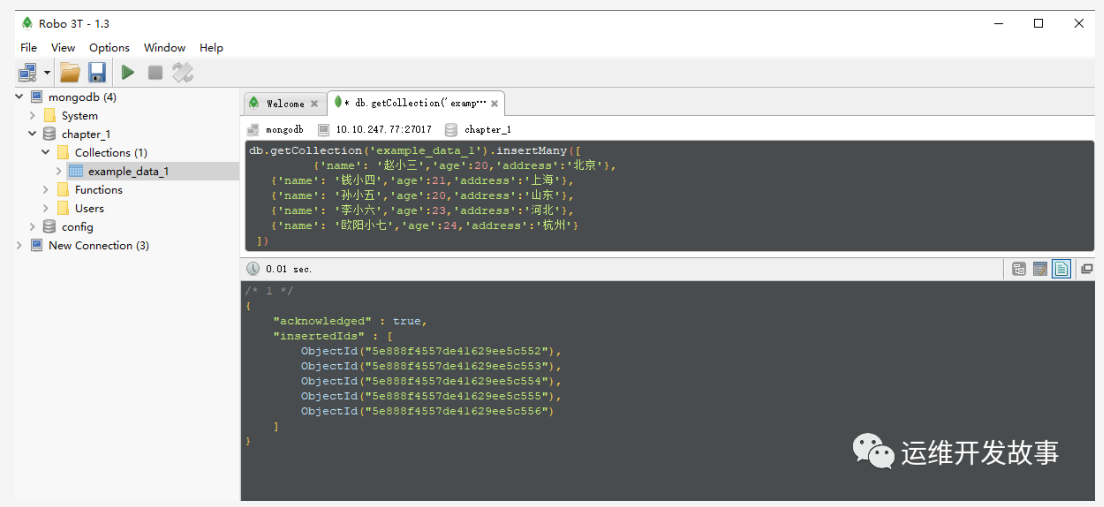This screenshot has width=1104, height=507.
Task: Open the Connect icon dropdown arrow
Action: [x=47, y=73]
